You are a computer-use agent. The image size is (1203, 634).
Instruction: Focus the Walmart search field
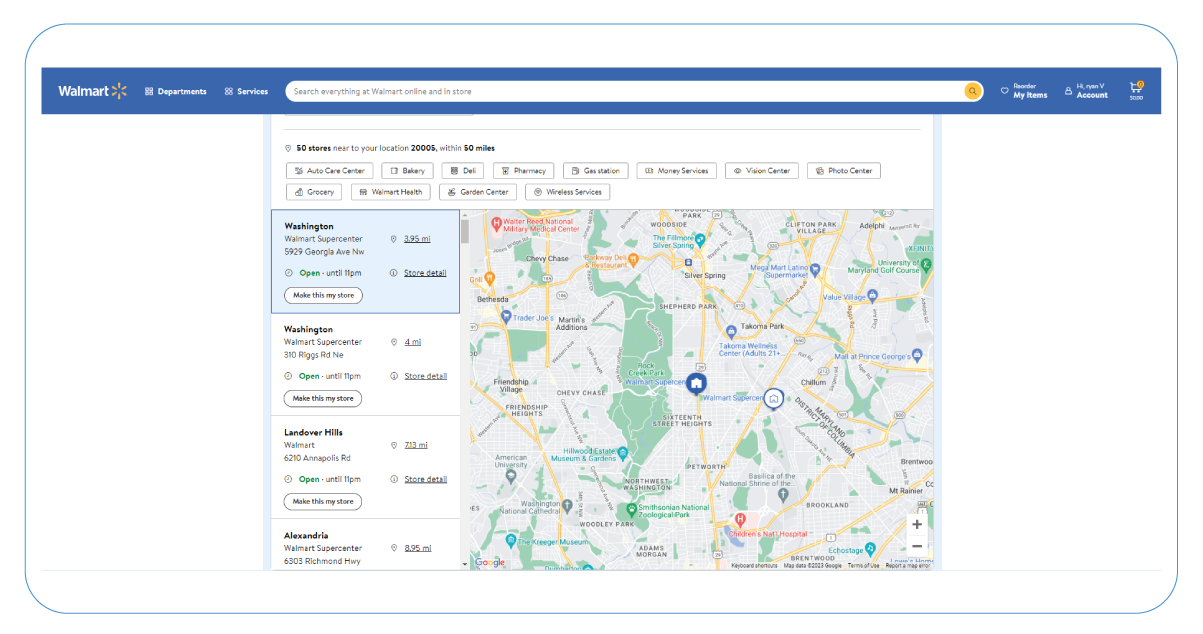pos(626,91)
